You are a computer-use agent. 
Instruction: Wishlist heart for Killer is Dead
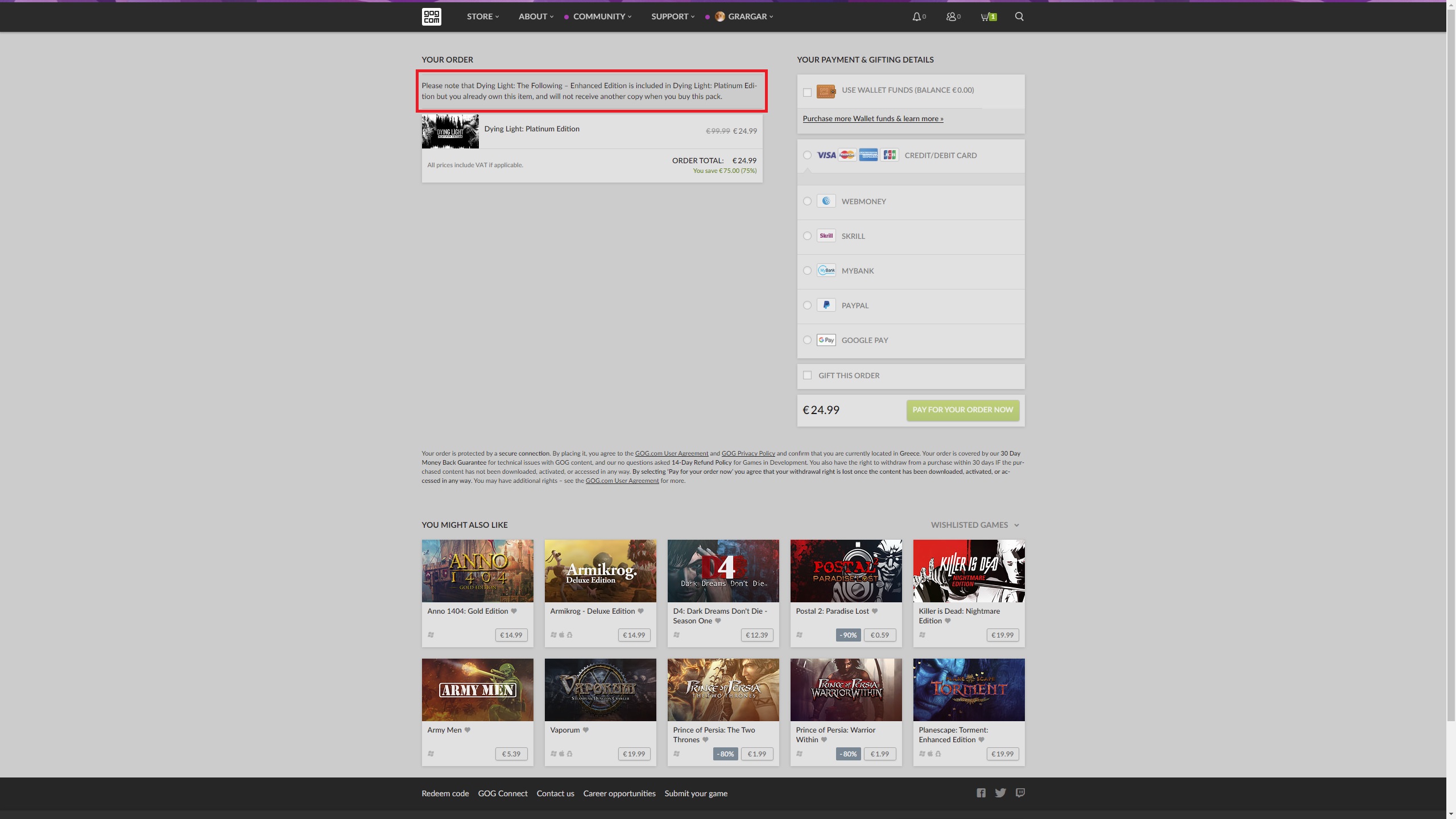948,621
